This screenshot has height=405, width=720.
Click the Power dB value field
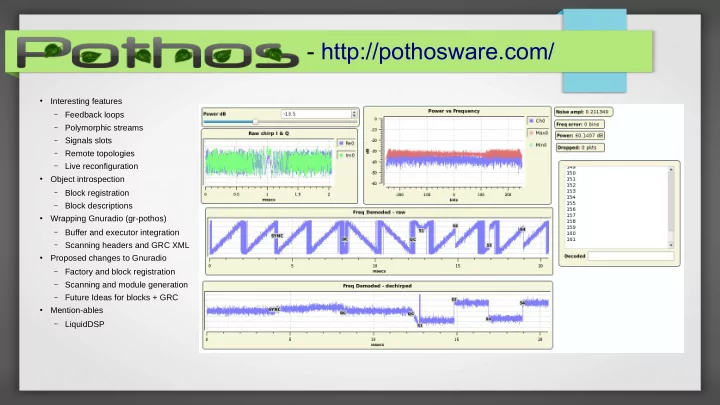point(316,114)
